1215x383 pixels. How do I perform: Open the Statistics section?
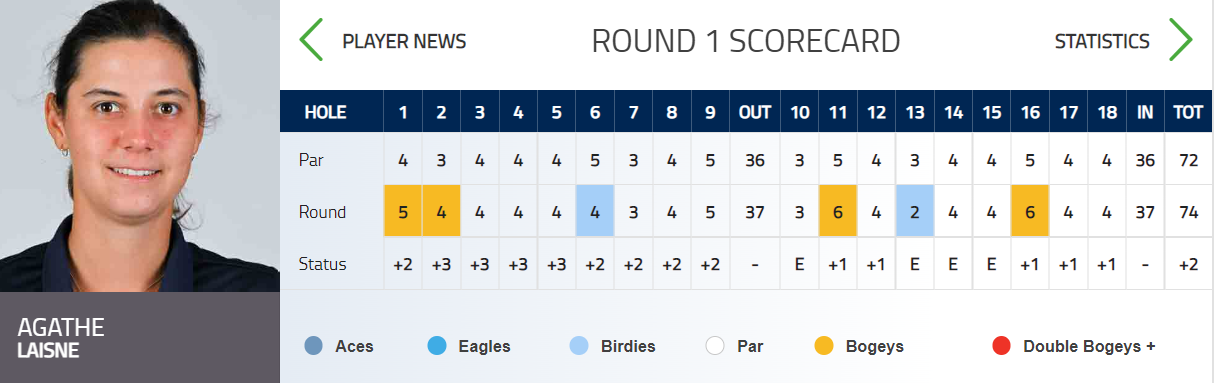[1102, 41]
